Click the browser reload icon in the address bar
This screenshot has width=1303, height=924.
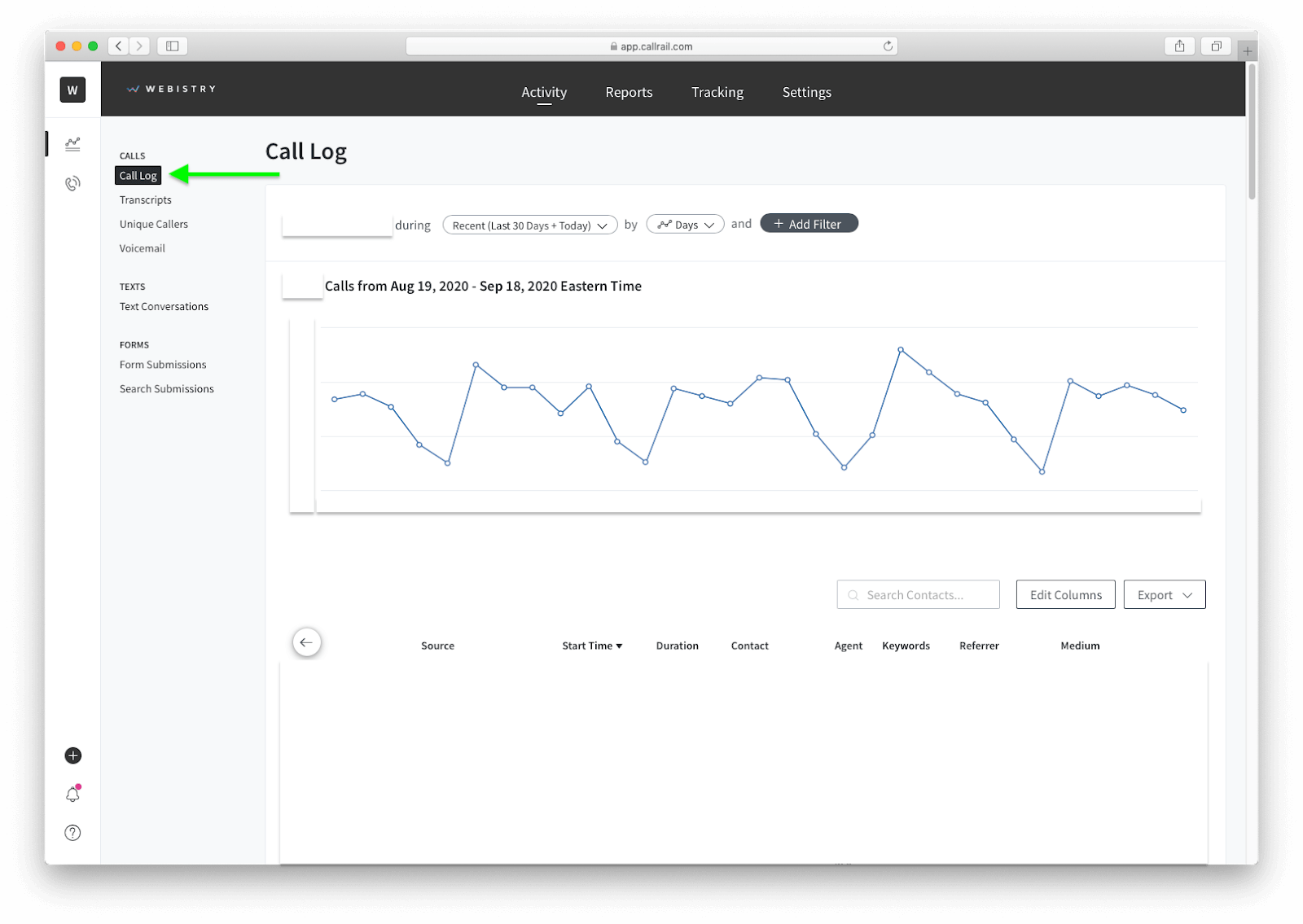pos(888,46)
